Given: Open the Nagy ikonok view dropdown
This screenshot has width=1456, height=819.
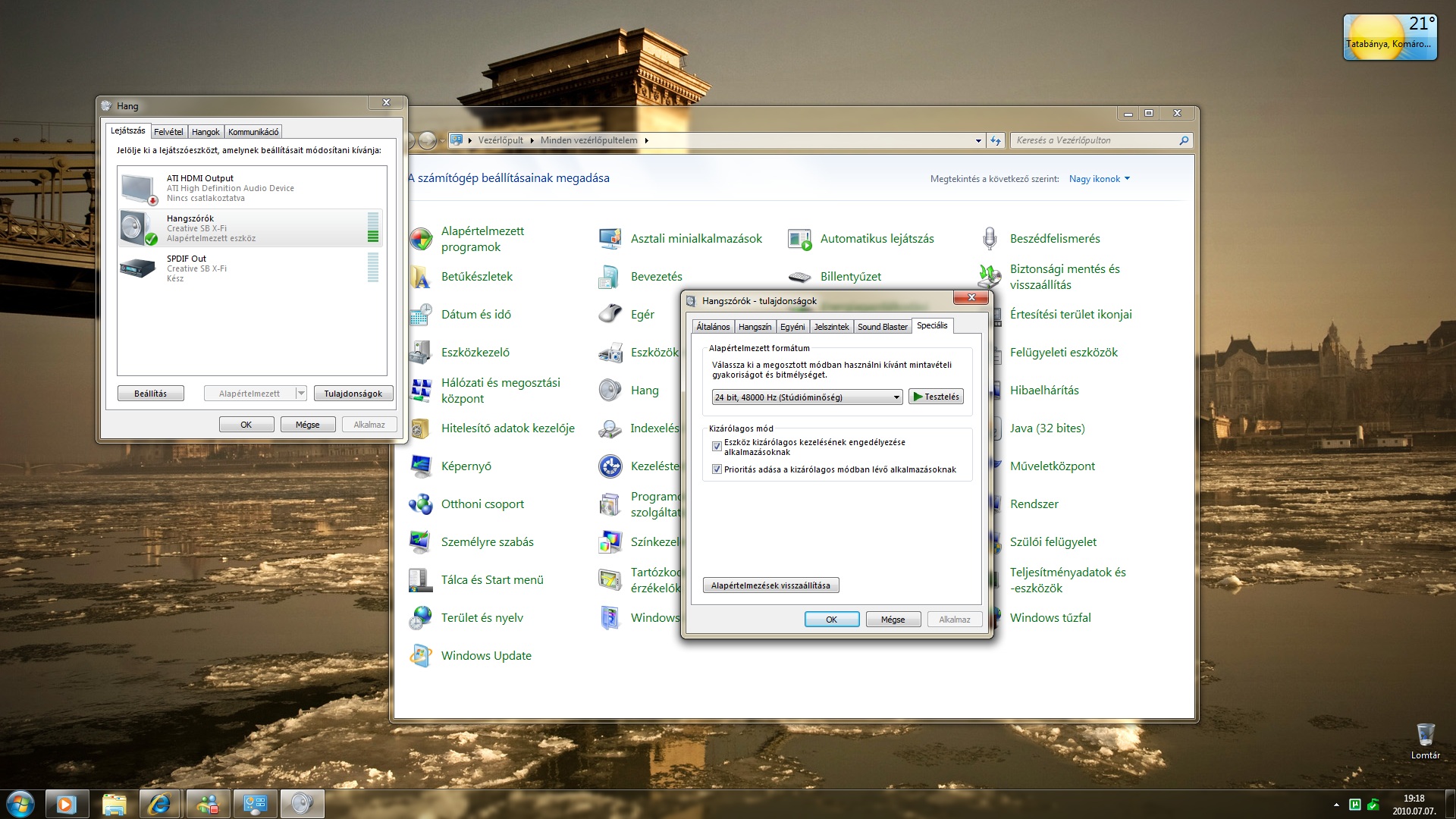Looking at the screenshot, I should [x=1099, y=179].
